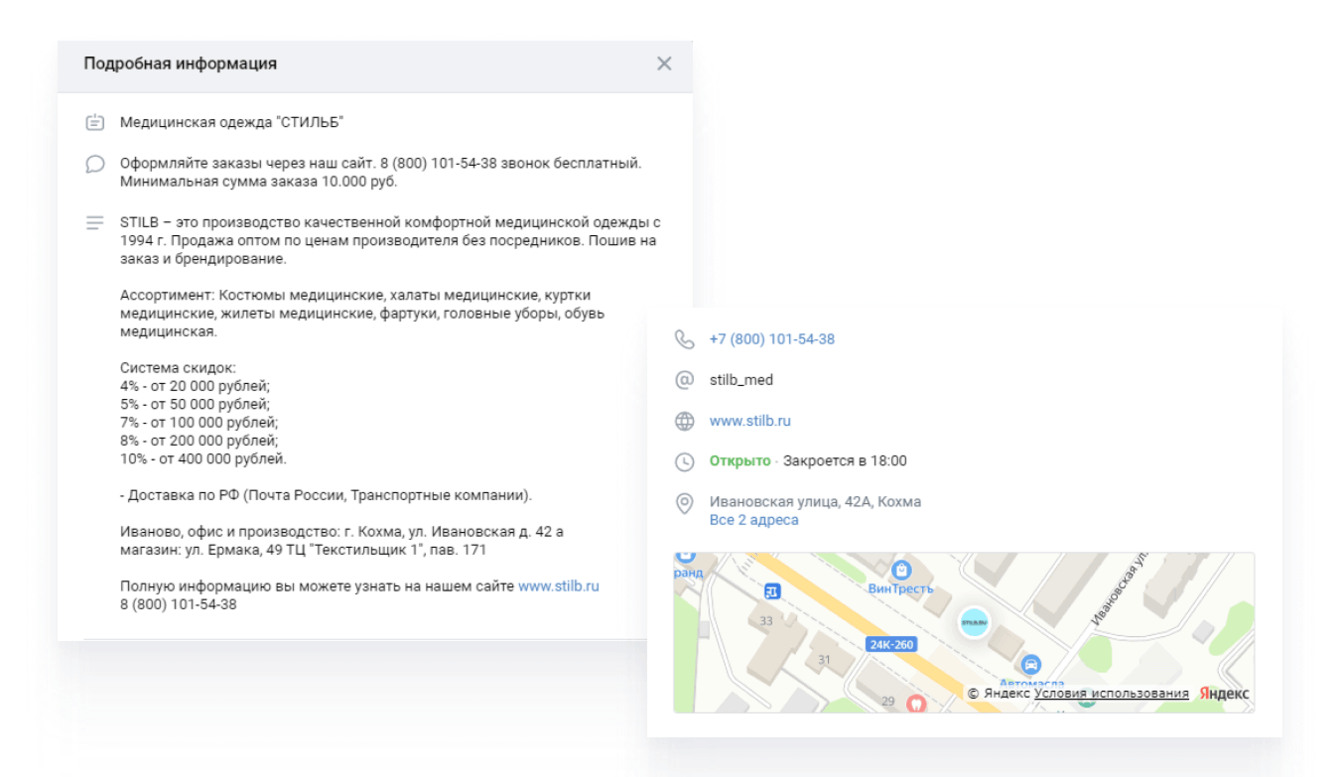Image resolution: width=1340 pixels, height=777 pixels.
Task: Click building number 31 on the map
Action: click(825, 660)
